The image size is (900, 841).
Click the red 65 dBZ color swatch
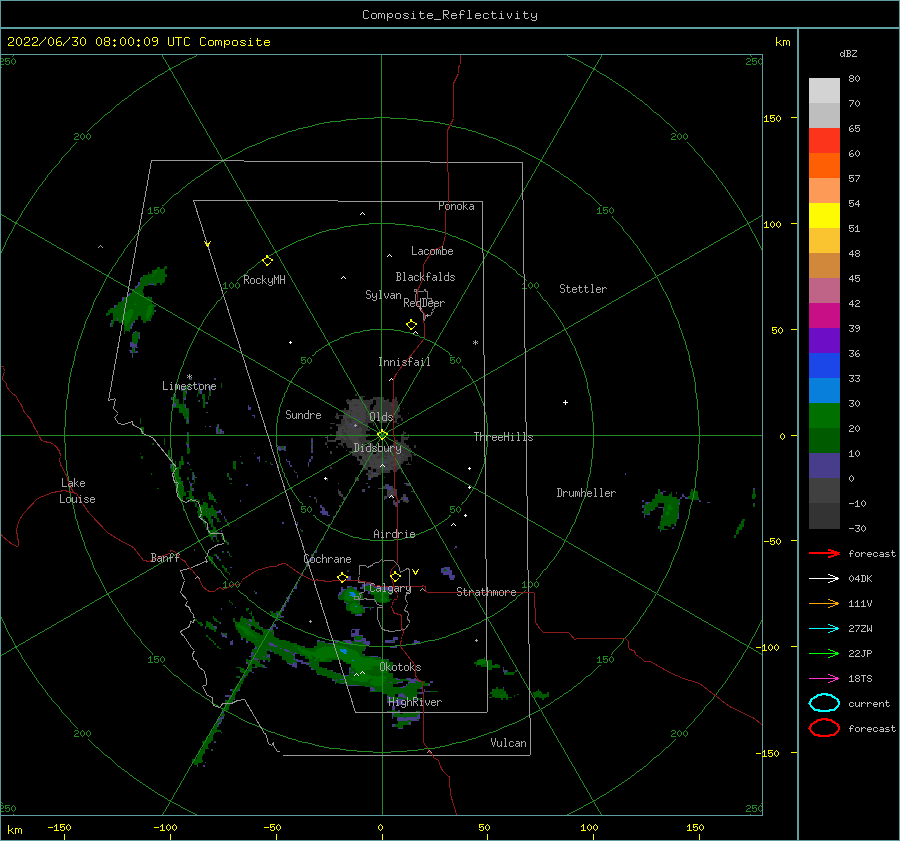(x=824, y=140)
